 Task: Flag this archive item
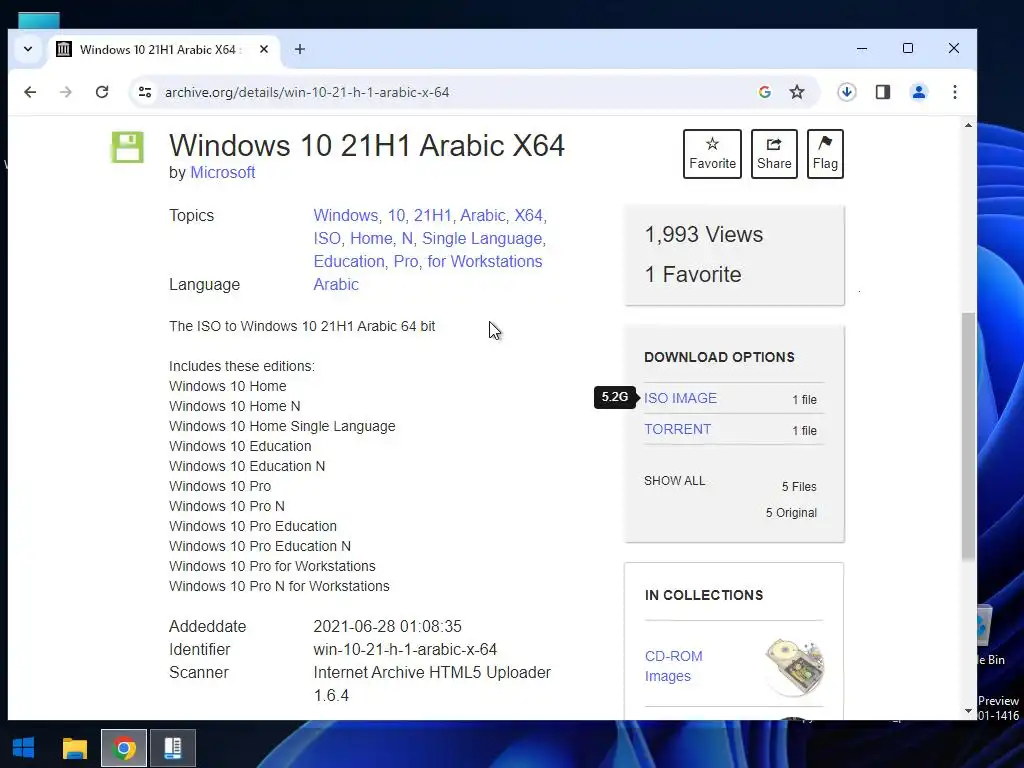pos(825,154)
